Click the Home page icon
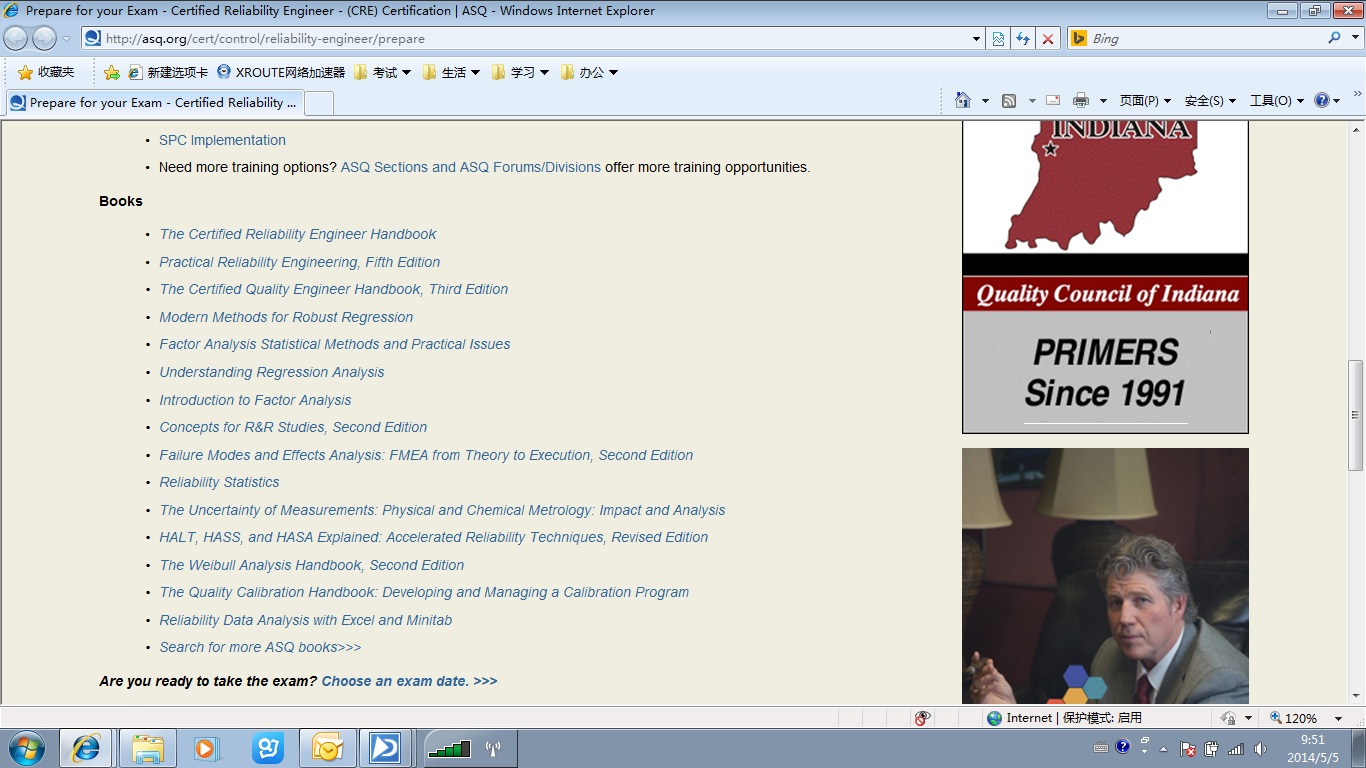1366x768 pixels. 963,100
